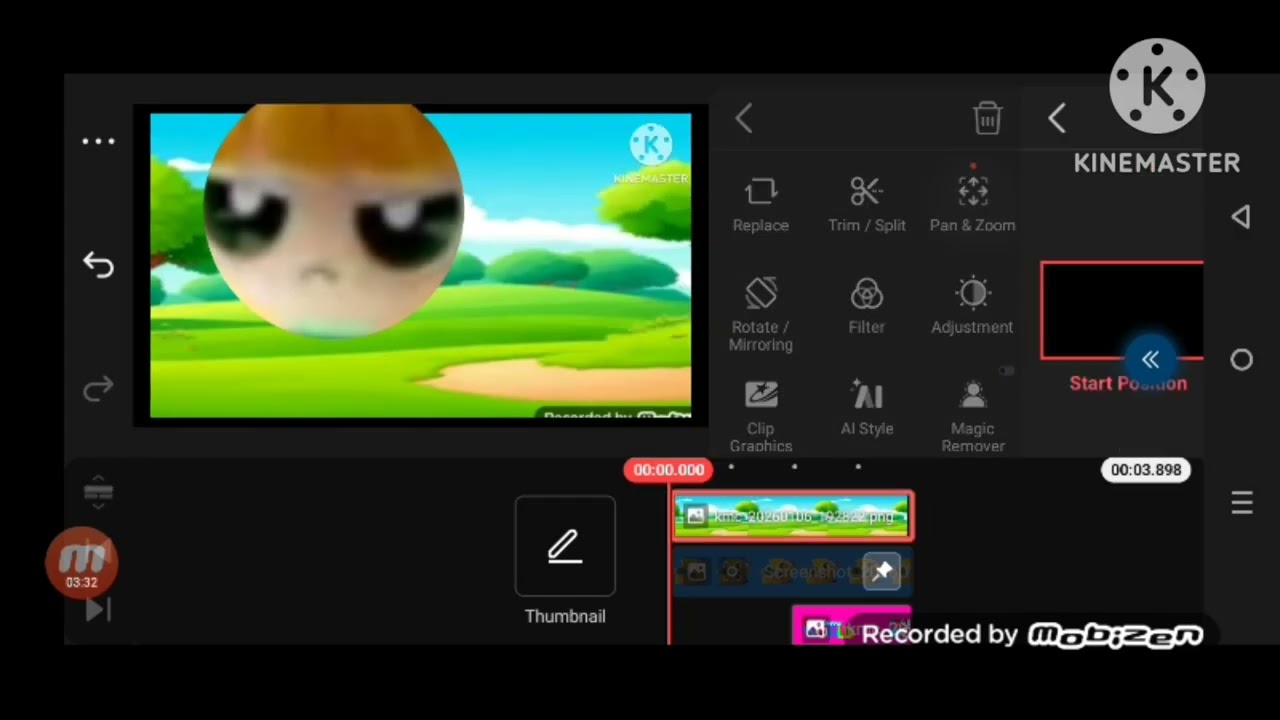The width and height of the screenshot is (1280, 720).
Task: Select the landscape background clip on timeline
Action: [x=792, y=516]
